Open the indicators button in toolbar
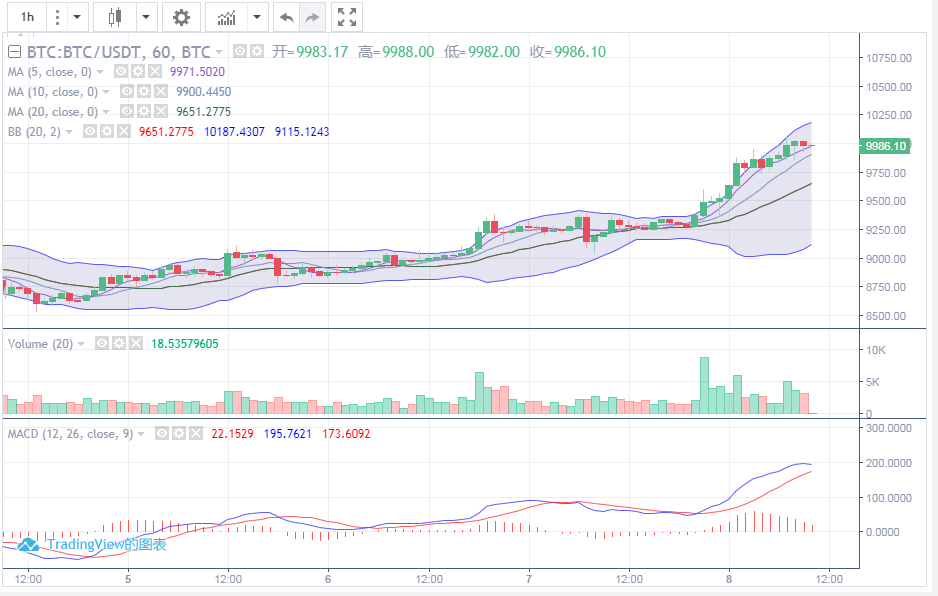Screen dimensions: 938x596 click(x=227, y=17)
